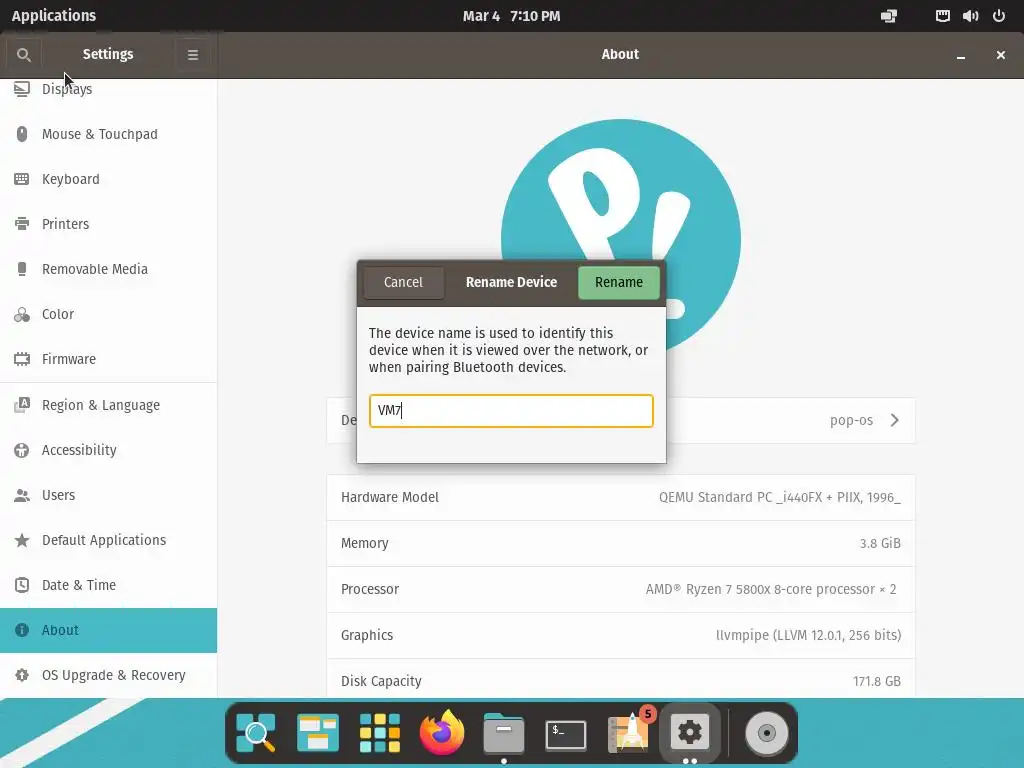Click the Graphics llvmpipe value
The width and height of the screenshot is (1024, 768).
808,635
